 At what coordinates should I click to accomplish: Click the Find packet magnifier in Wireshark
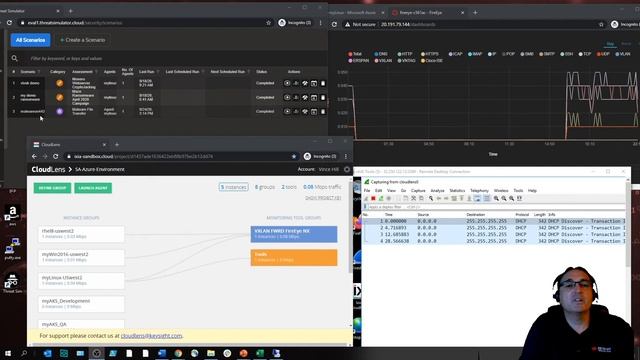tap(431, 198)
